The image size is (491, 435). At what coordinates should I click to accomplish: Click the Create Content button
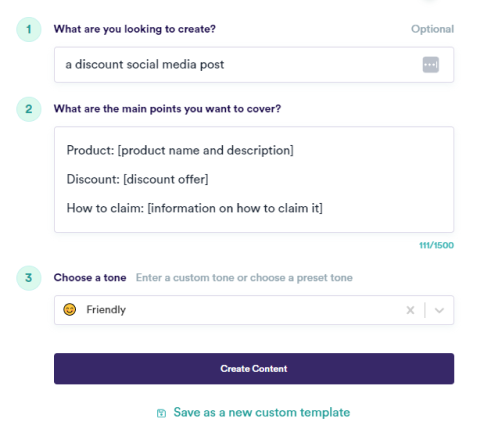[254, 369]
